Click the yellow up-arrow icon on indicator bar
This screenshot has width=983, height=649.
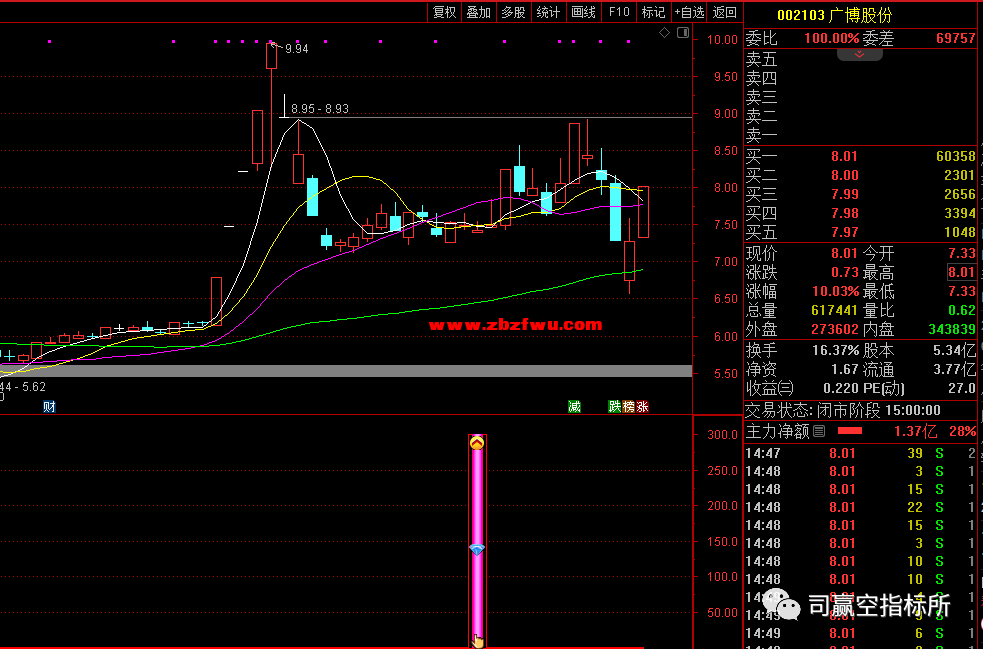[477, 442]
